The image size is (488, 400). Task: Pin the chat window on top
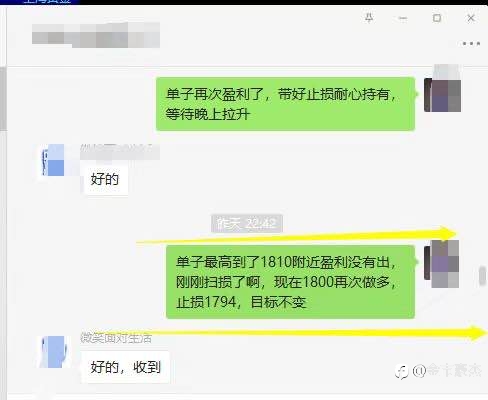coord(369,17)
